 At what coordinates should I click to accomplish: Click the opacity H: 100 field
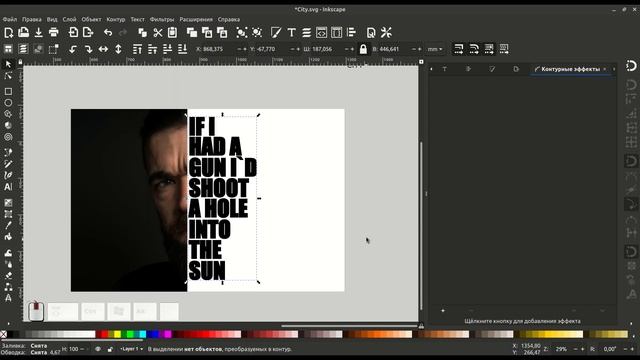coord(73,349)
